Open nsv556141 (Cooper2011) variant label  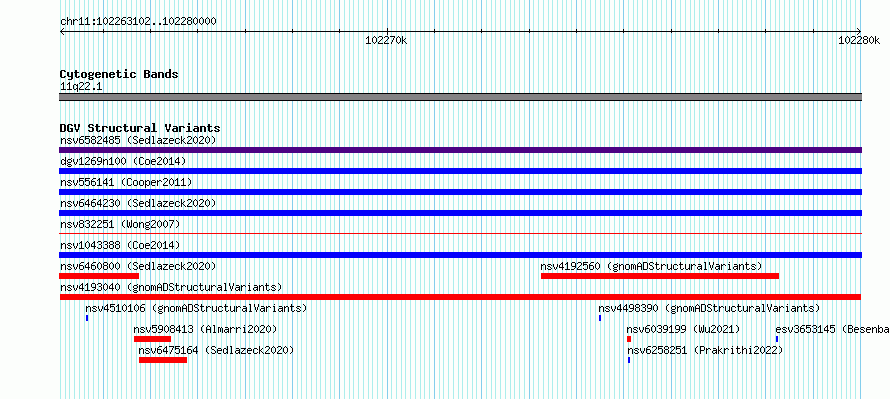[x=126, y=182]
